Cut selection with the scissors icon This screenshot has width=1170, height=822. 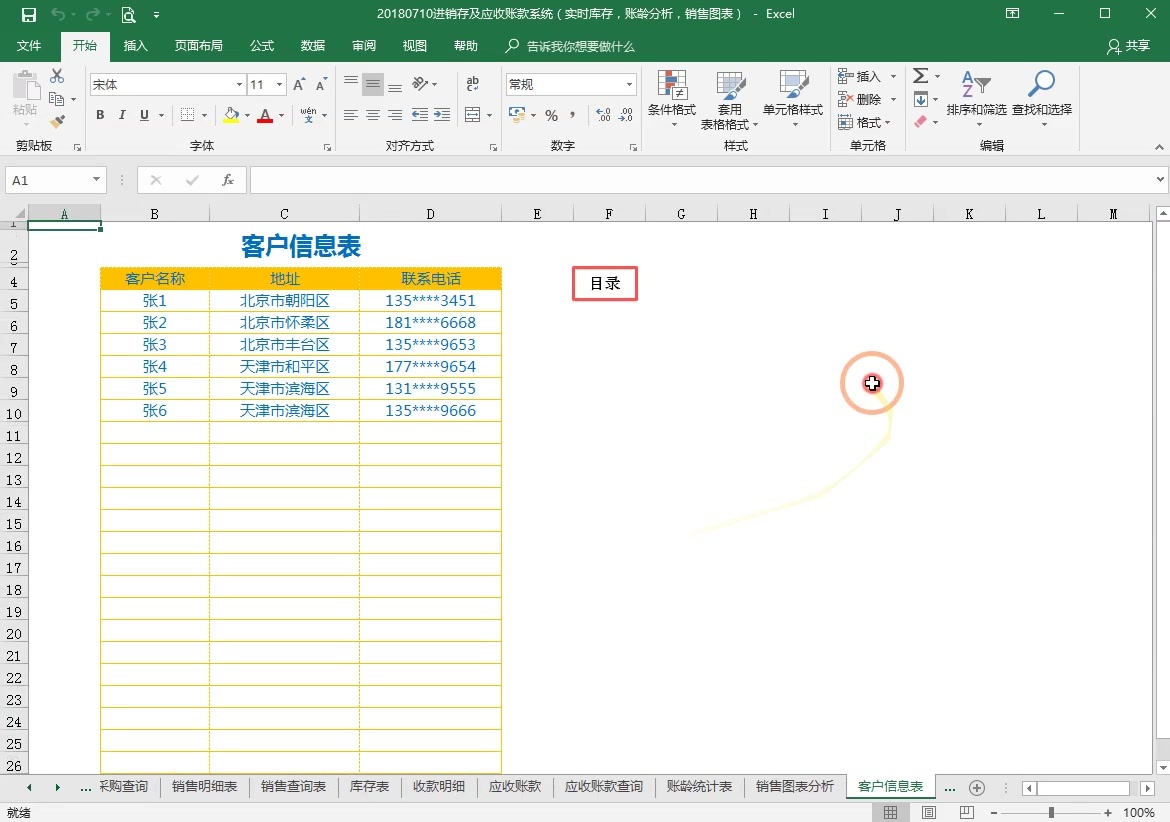57,76
